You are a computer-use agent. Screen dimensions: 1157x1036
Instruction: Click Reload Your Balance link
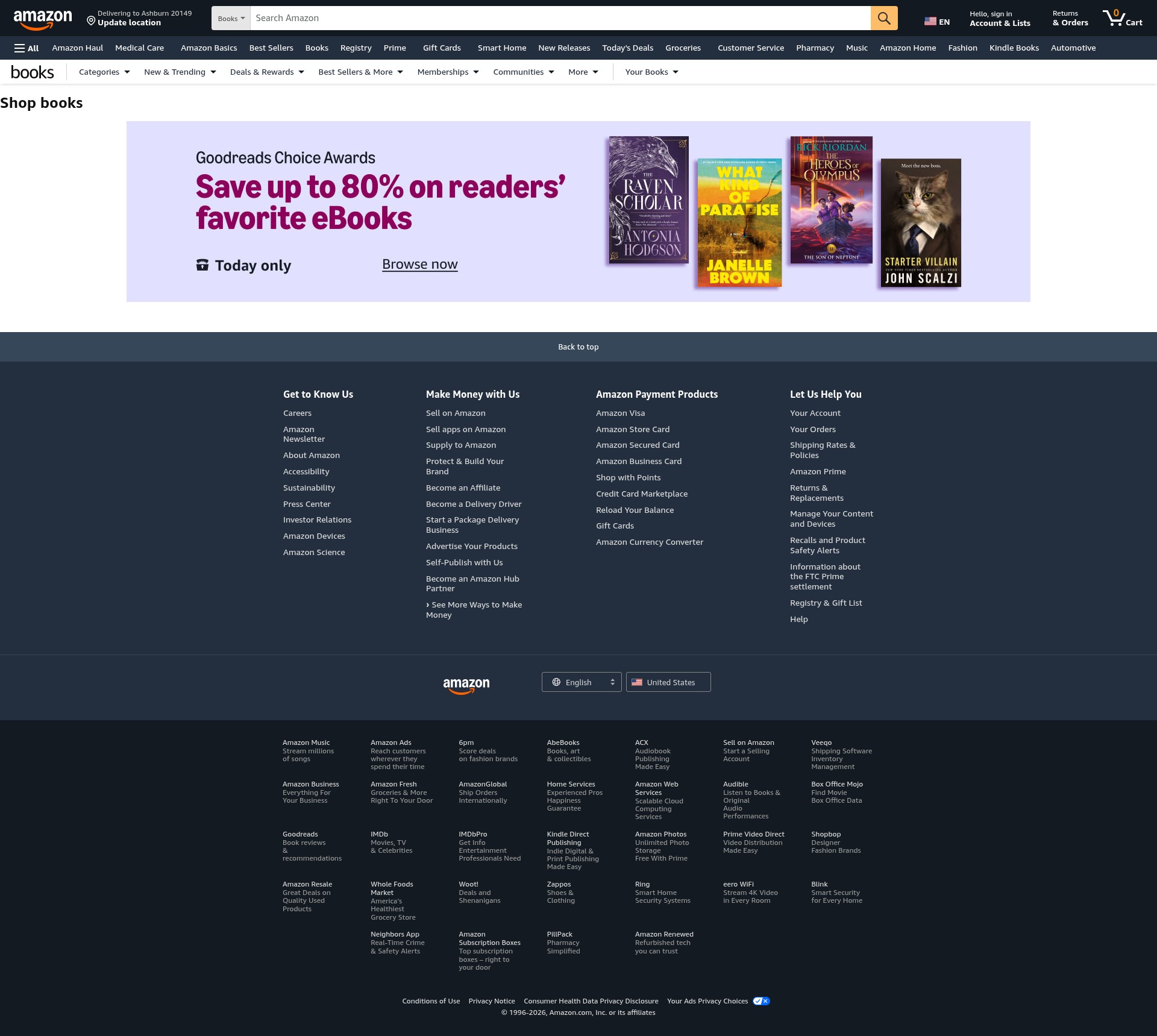[x=635, y=510]
